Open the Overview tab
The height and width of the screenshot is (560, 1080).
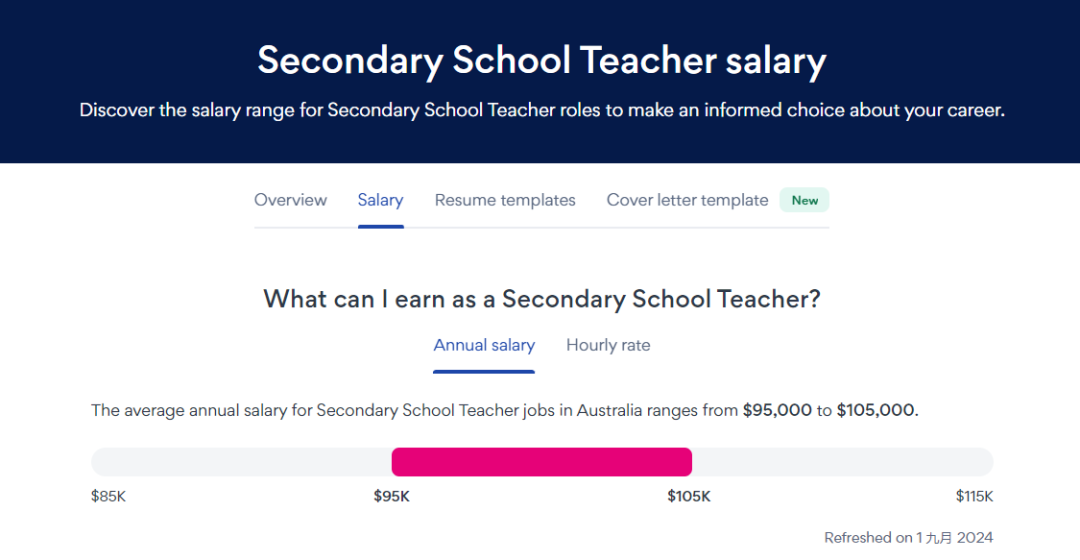[x=290, y=200]
